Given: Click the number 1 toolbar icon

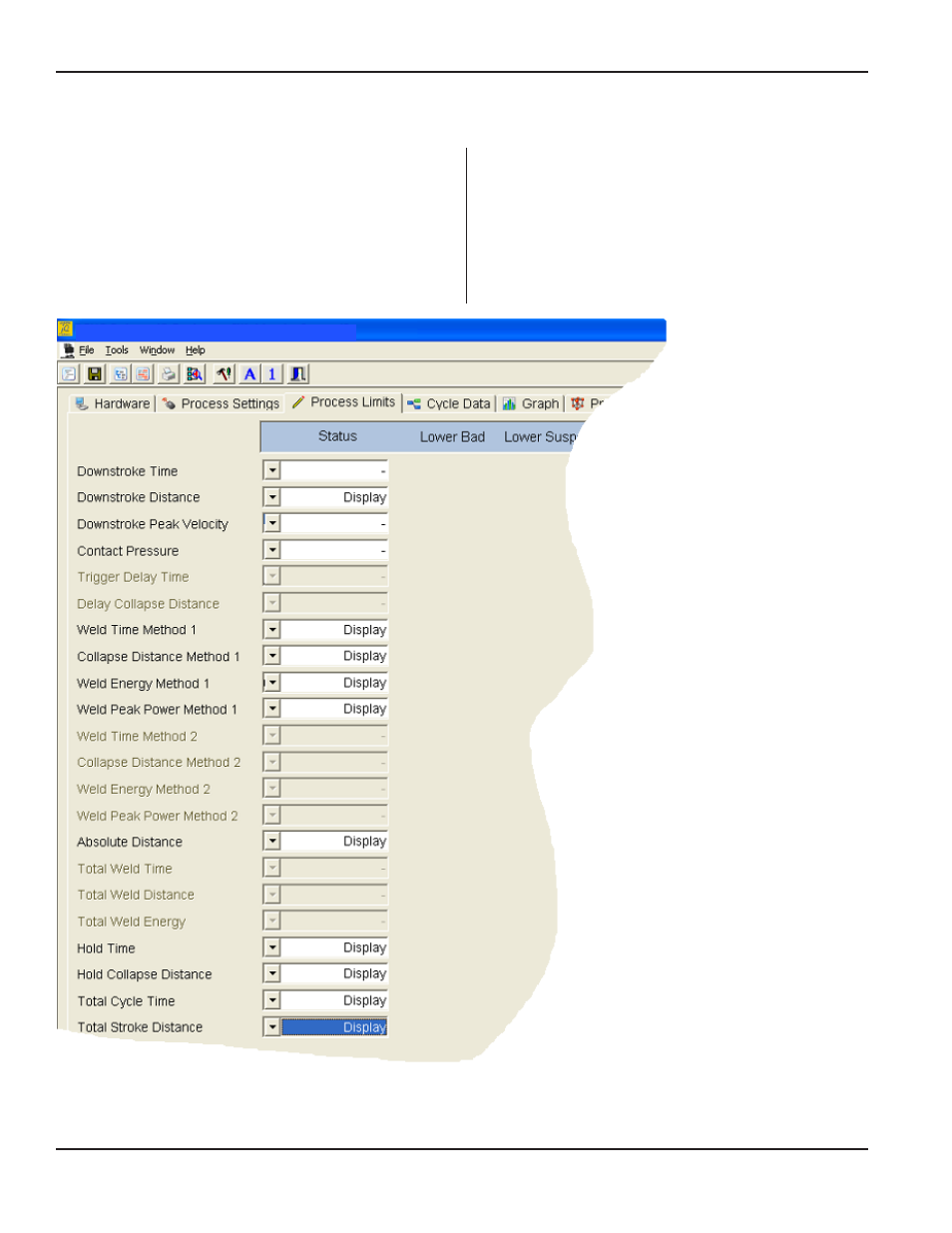Looking at the screenshot, I should click(271, 374).
